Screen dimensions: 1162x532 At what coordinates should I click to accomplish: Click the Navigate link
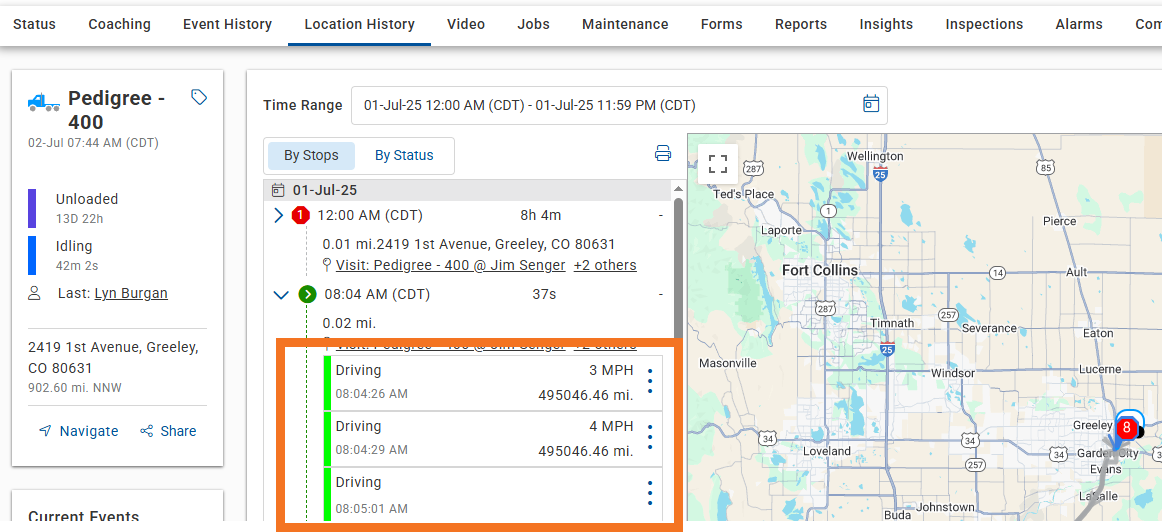[79, 431]
